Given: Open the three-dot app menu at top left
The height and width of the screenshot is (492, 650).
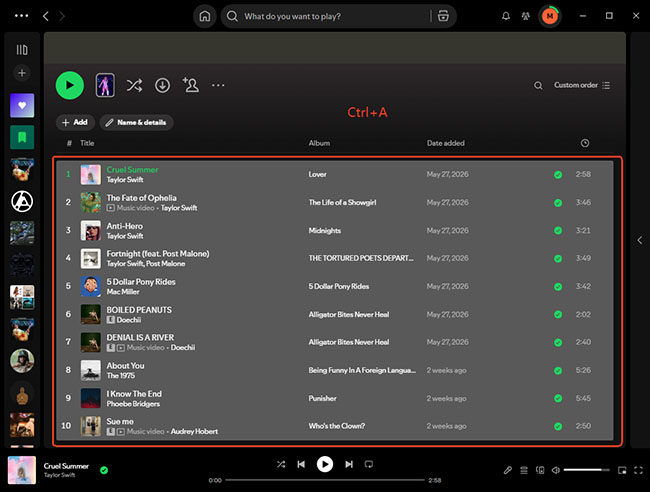Looking at the screenshot, I should coord(22,16).
